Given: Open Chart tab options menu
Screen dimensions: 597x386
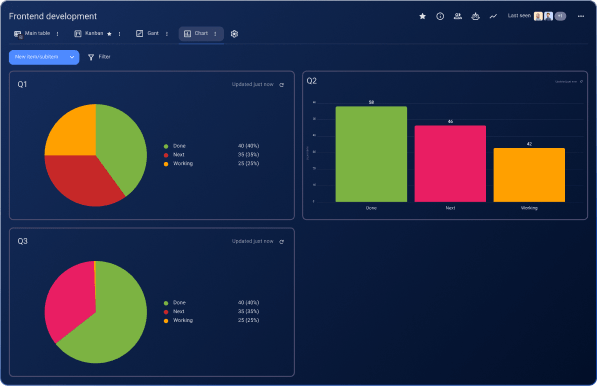Looking at the screenshot, I should 215,34.
